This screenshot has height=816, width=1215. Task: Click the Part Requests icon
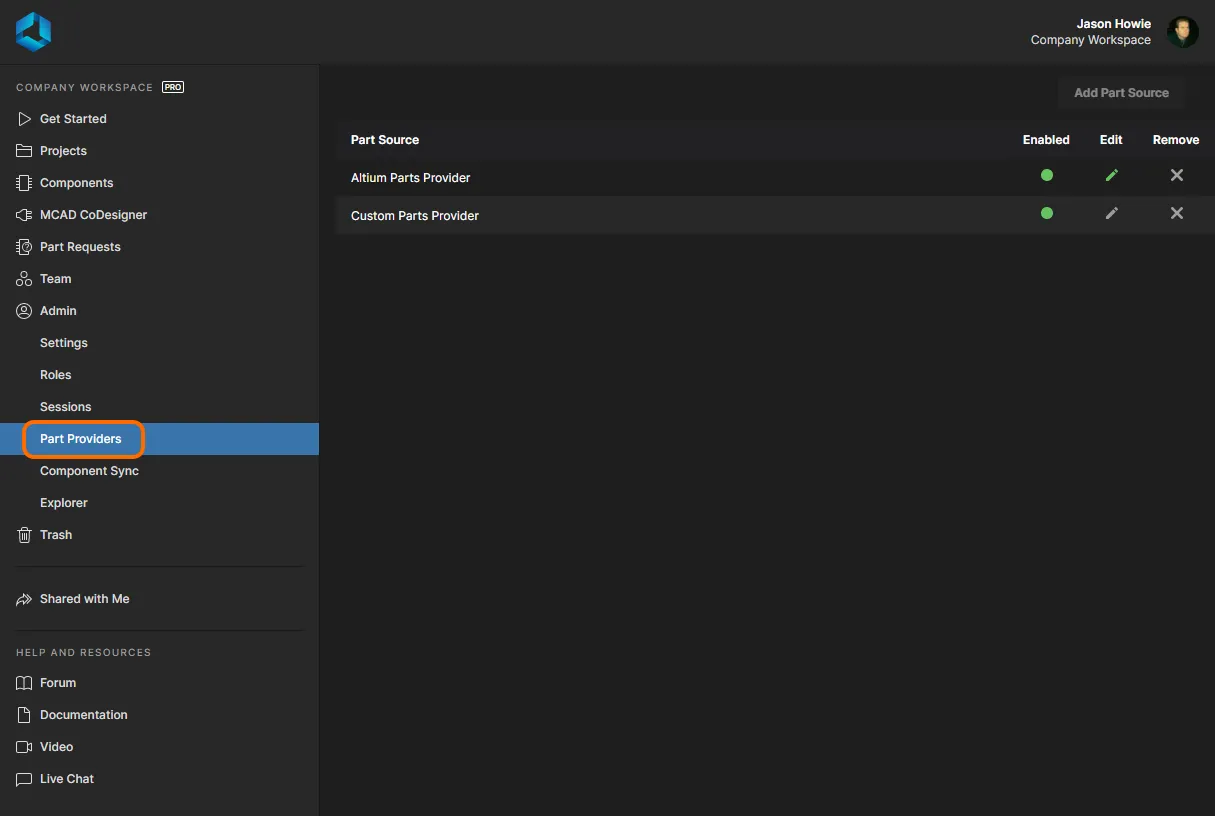pos(24,247)
